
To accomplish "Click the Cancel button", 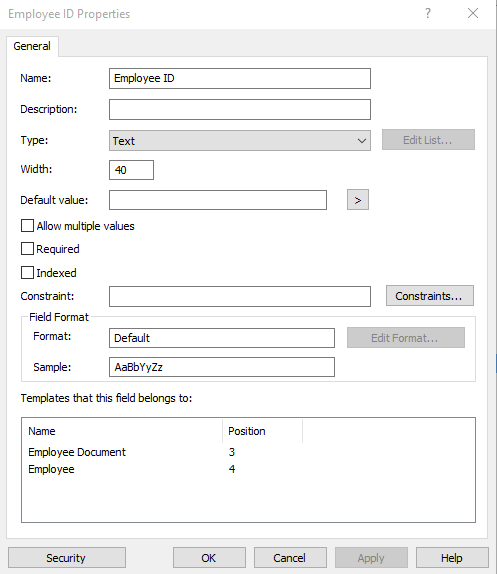I will 290,558.
